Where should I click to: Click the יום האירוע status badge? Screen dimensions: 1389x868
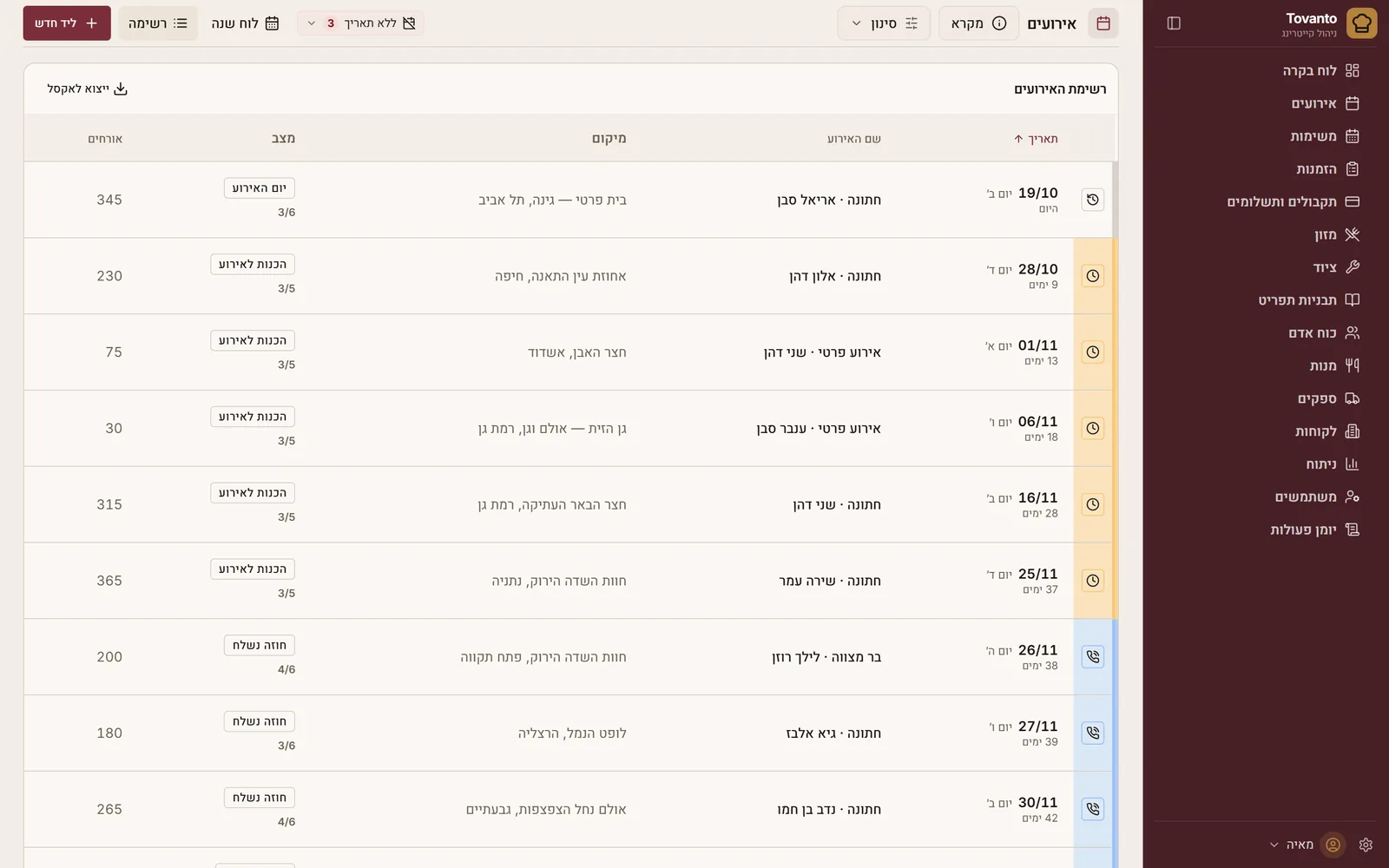(x=259, y=188)
